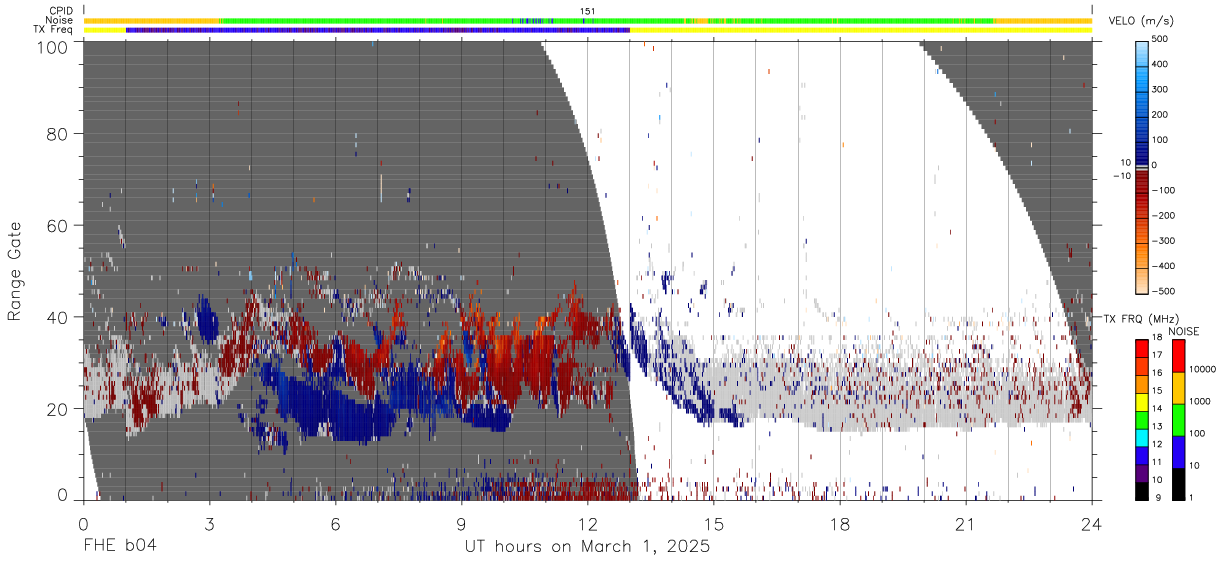Click the hour 18 tick on time axis
The image size is (1228, 567).
click(x=840, y=523)
